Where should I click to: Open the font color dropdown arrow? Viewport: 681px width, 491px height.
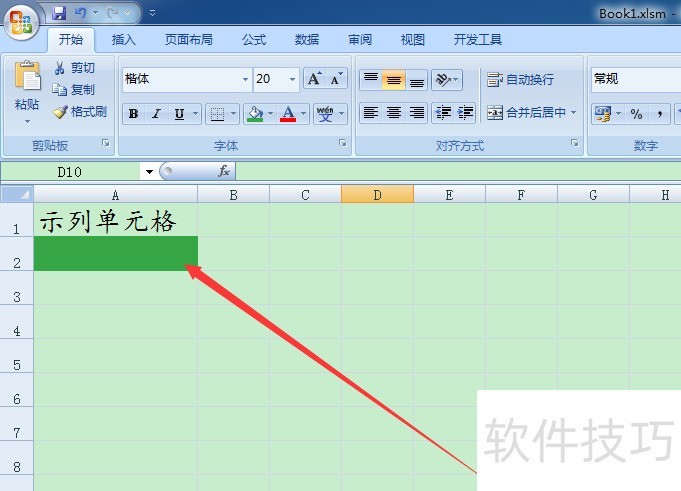[x=304, y=114]
